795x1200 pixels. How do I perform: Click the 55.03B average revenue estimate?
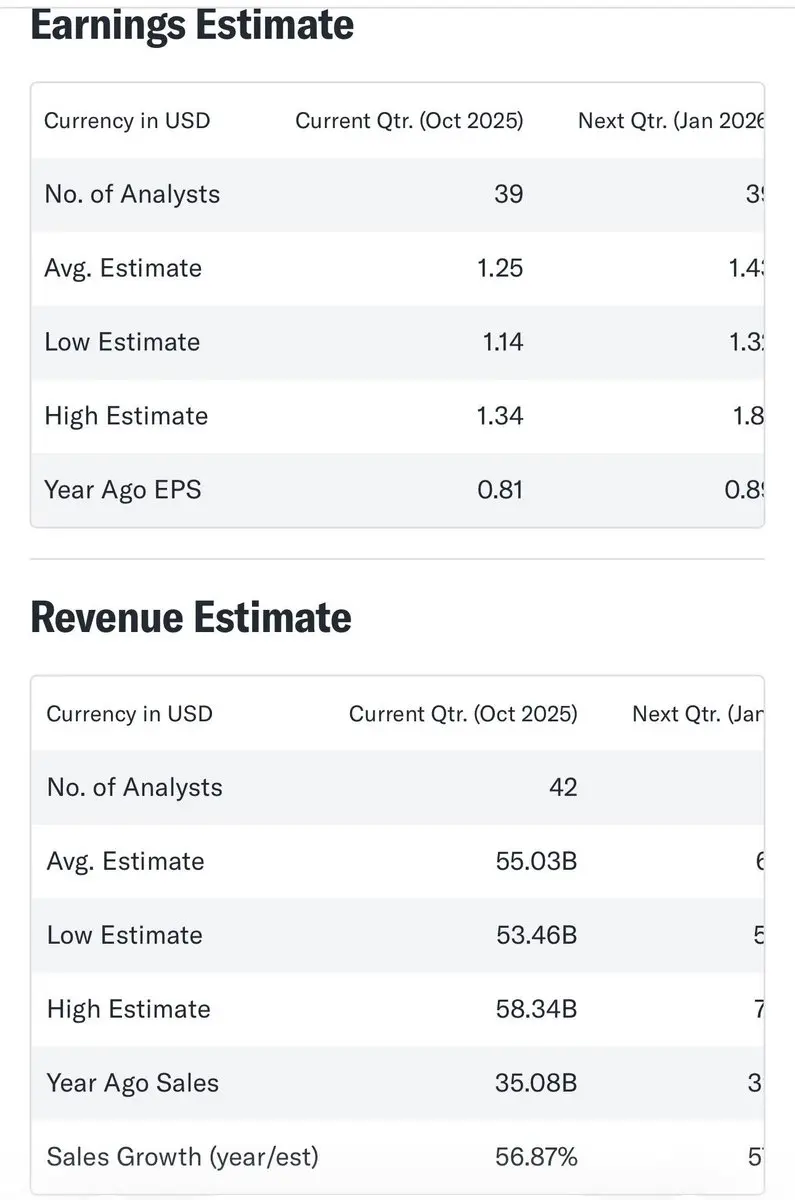click(536, 861)
